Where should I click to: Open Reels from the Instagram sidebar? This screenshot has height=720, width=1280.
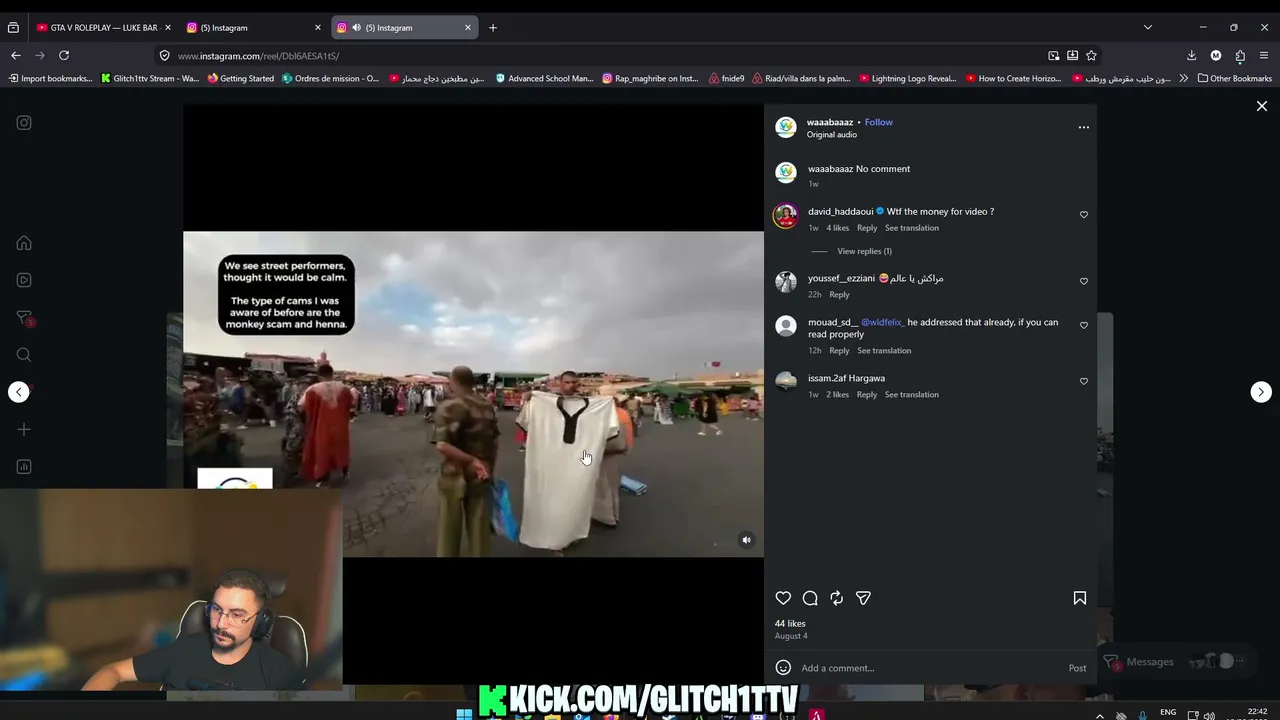[24, 280]
